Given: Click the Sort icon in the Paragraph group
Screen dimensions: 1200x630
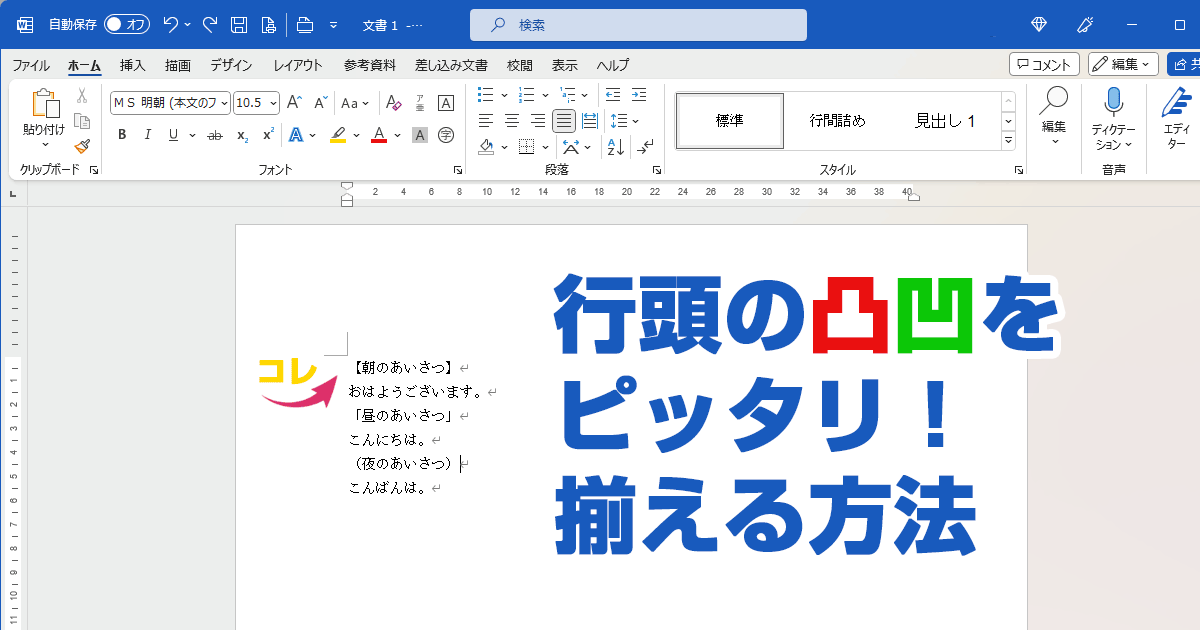Looking at the screenshot, I should 616,147.
